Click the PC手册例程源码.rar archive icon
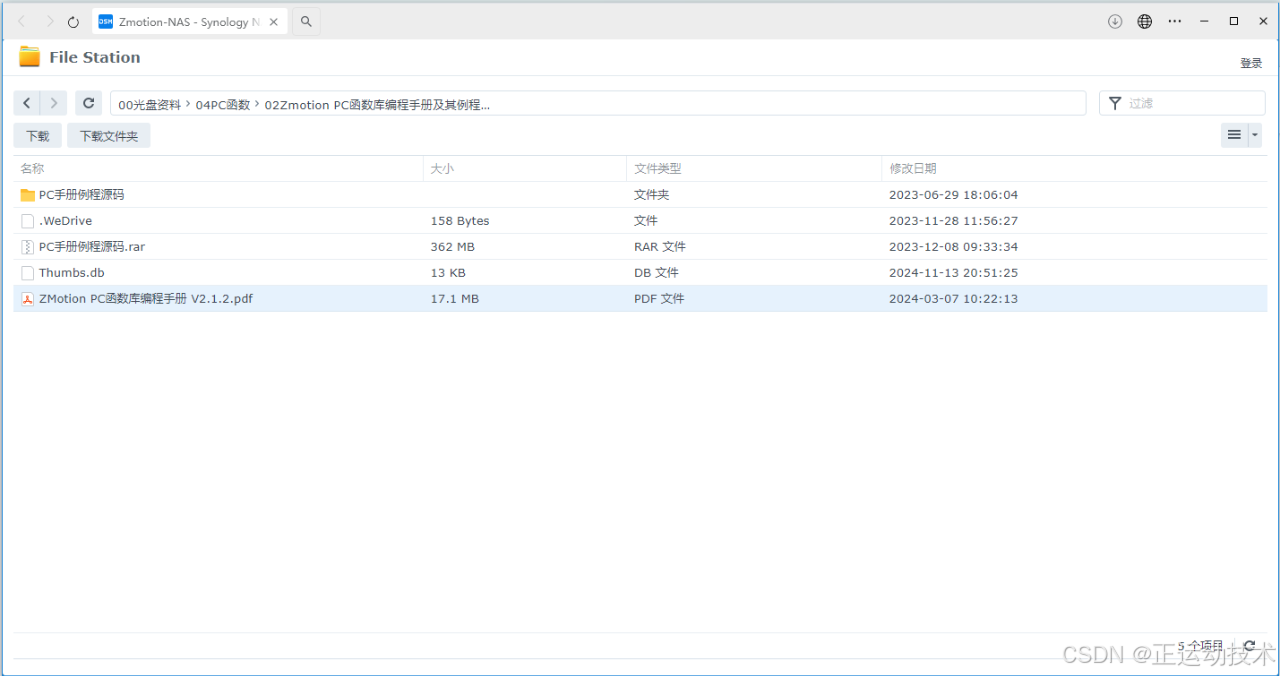Screen dimensions: 1280x676 click(x=28, y=247)
